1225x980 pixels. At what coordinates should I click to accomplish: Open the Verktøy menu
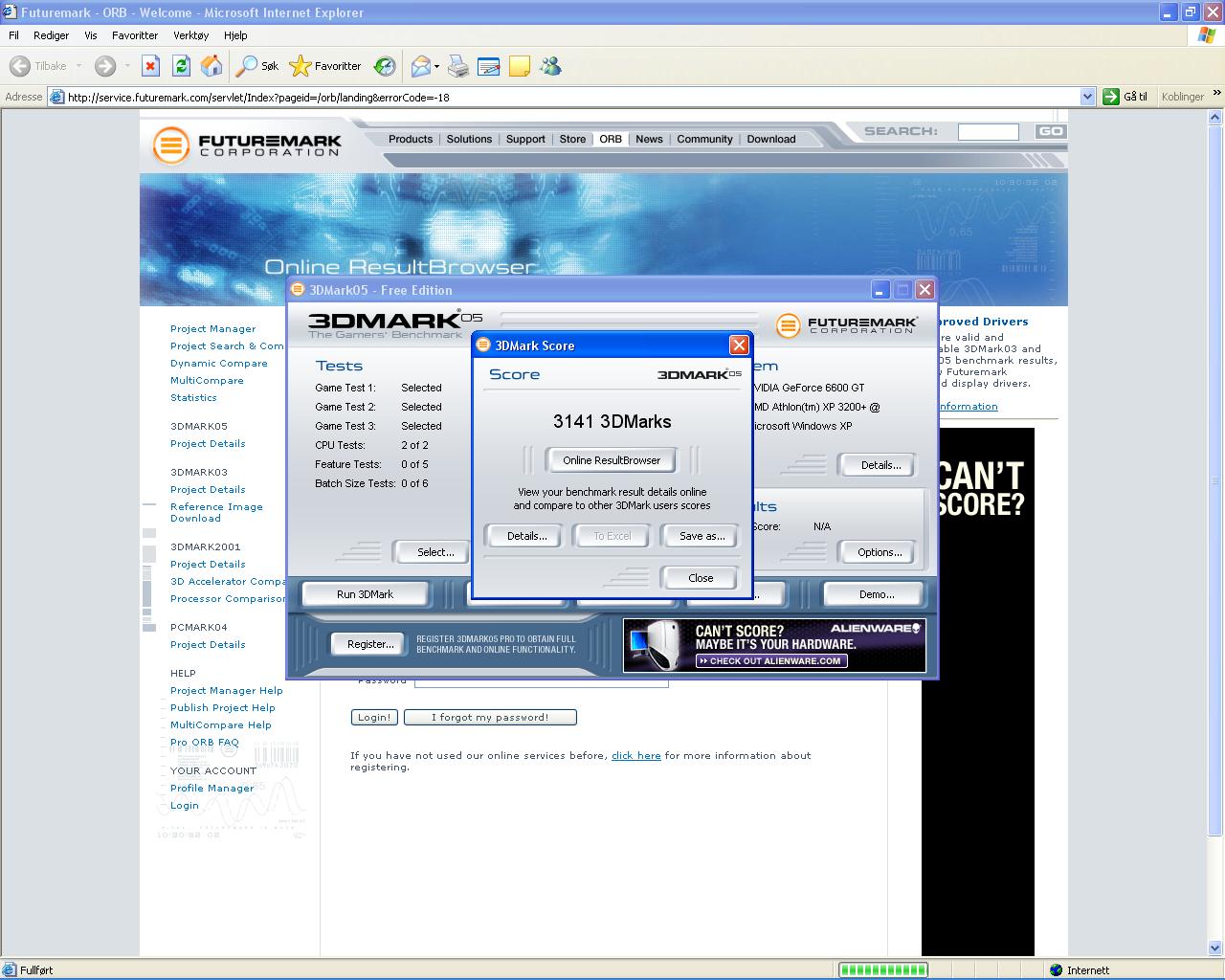tap(190, 35)
